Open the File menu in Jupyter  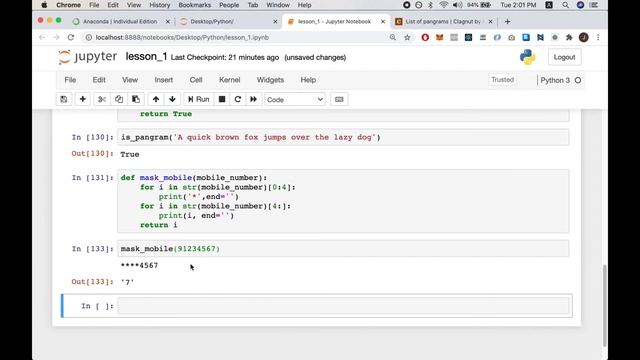pos(70,80)
